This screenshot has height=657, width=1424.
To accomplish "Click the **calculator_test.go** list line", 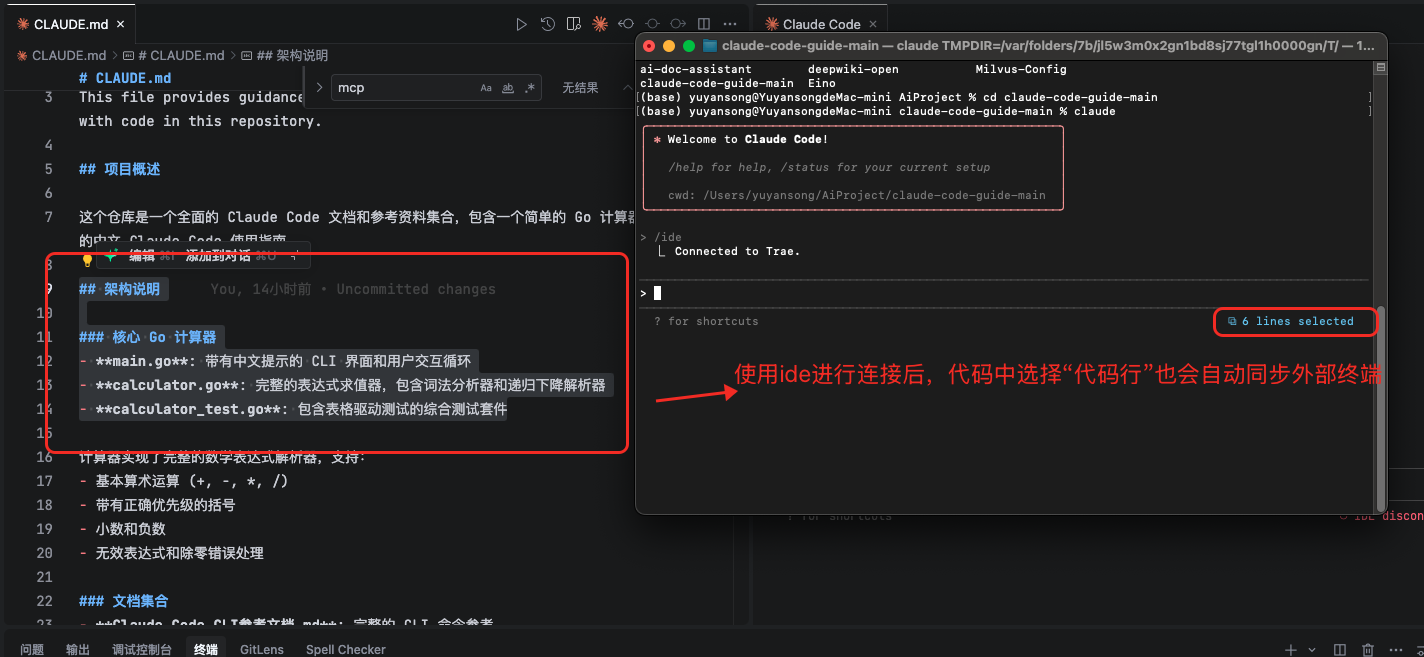I will (x=293, y=409).
